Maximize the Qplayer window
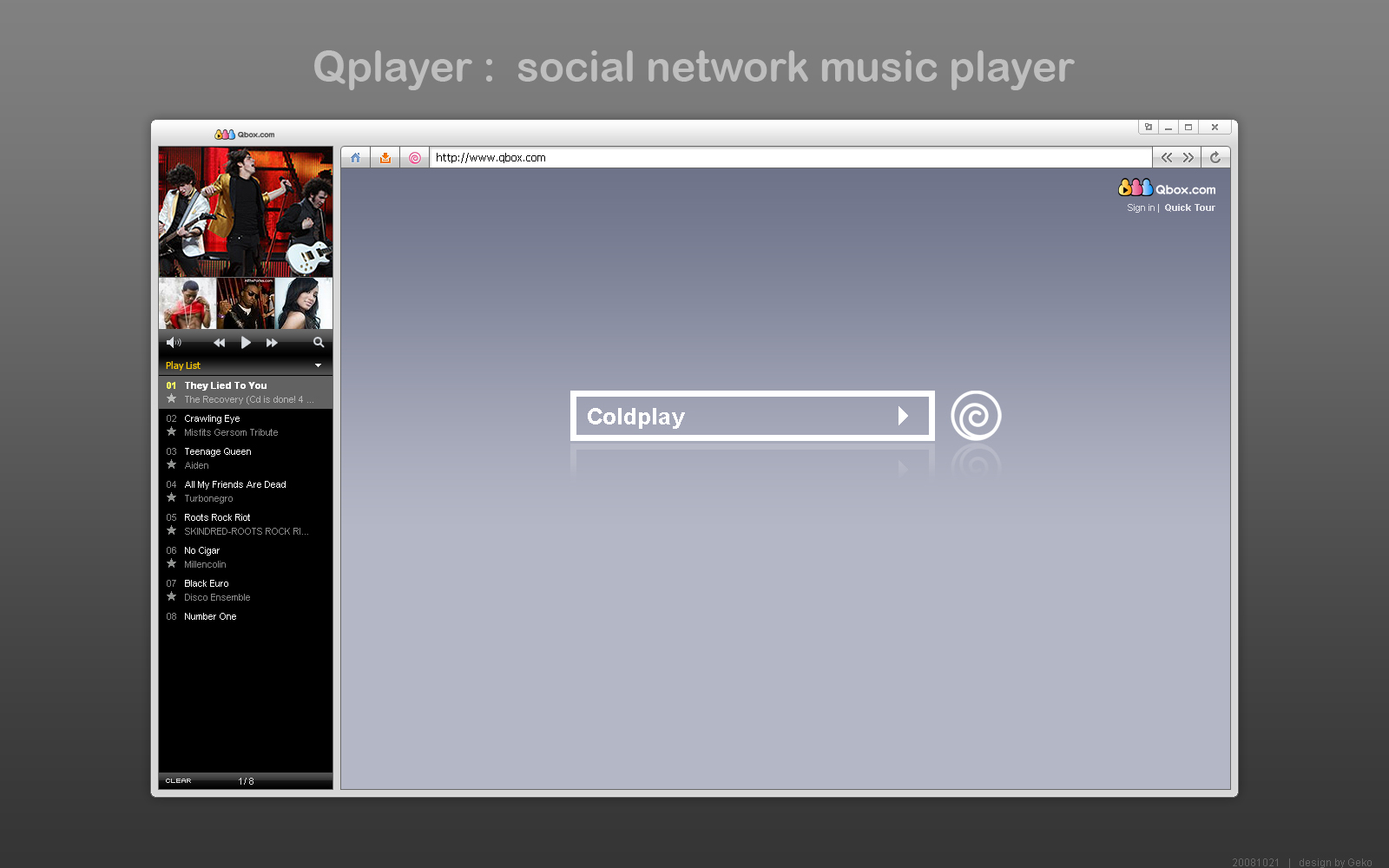 coord(1188,127)
